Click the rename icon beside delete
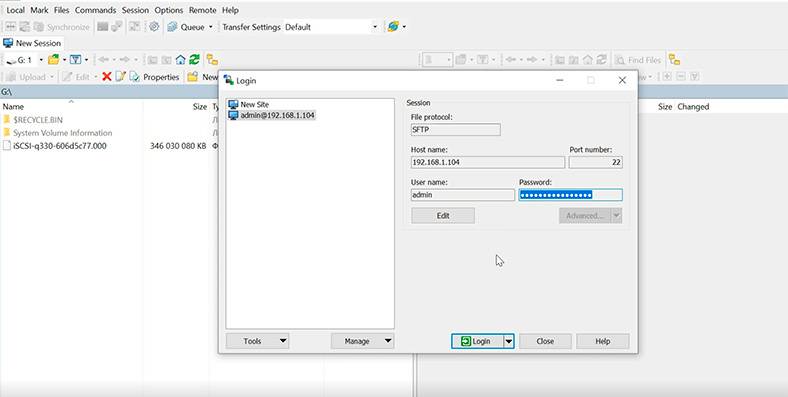The height and width of the screenshot is (397, 788). point(121,77)
